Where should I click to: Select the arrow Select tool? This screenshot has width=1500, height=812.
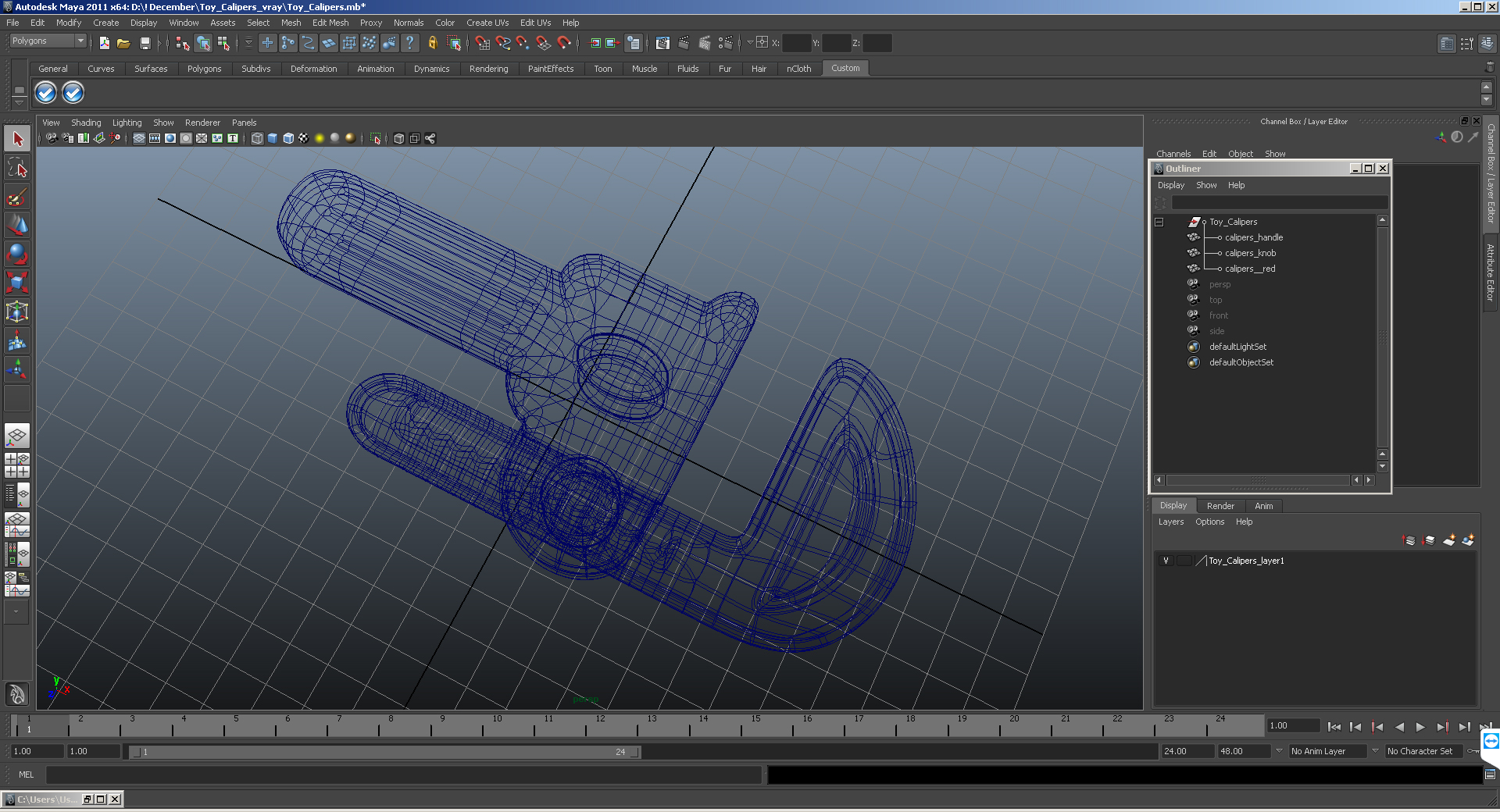coord(17,139)
